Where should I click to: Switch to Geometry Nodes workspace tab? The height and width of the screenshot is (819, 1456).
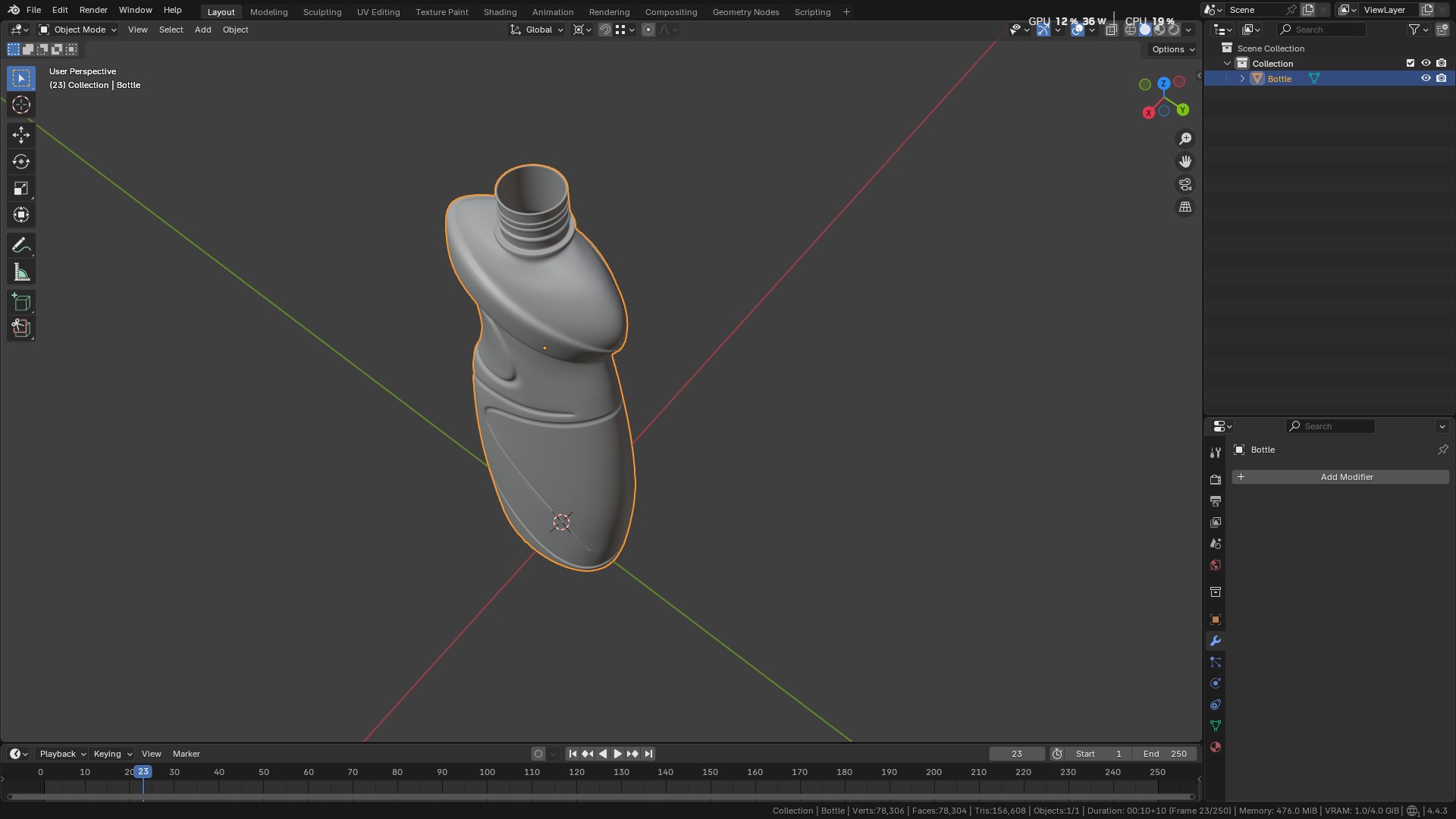[745, 12]
